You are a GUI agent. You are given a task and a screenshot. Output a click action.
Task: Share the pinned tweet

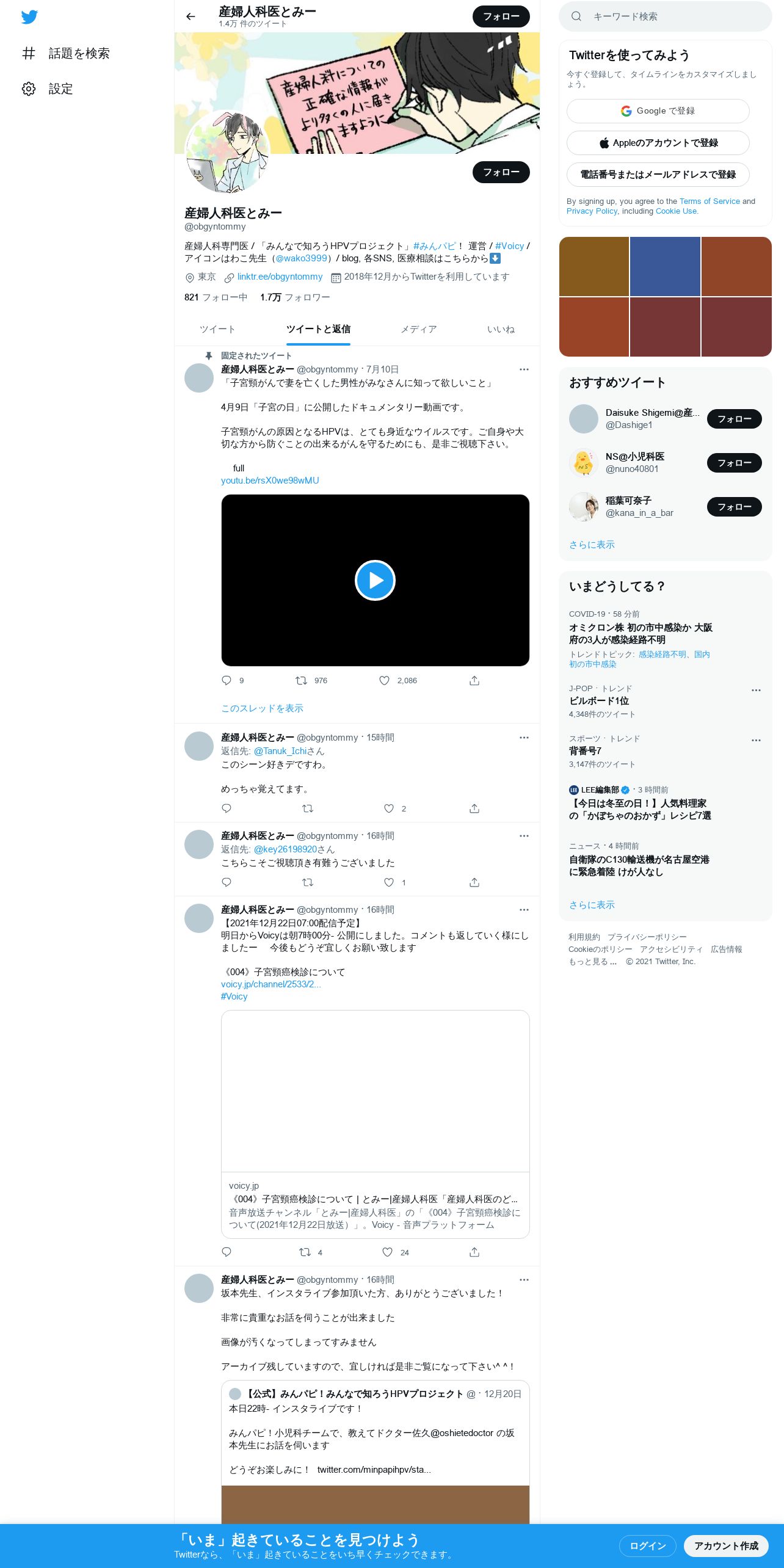coord(474,680)
